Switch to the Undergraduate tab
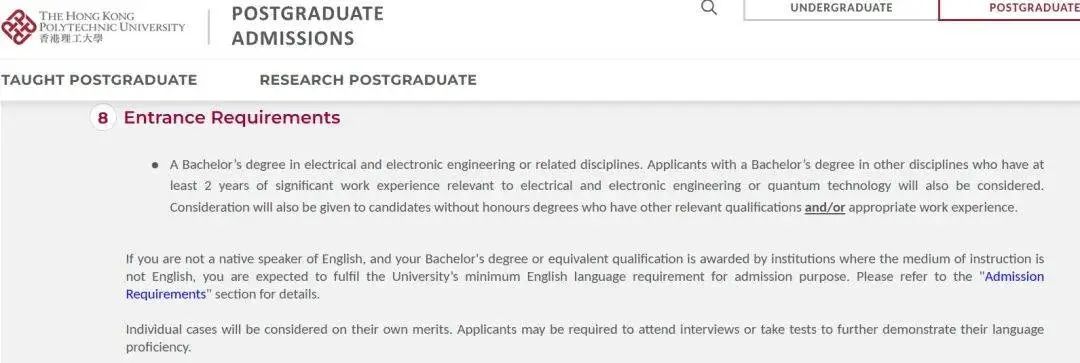1080x363 pixels. 841,8
